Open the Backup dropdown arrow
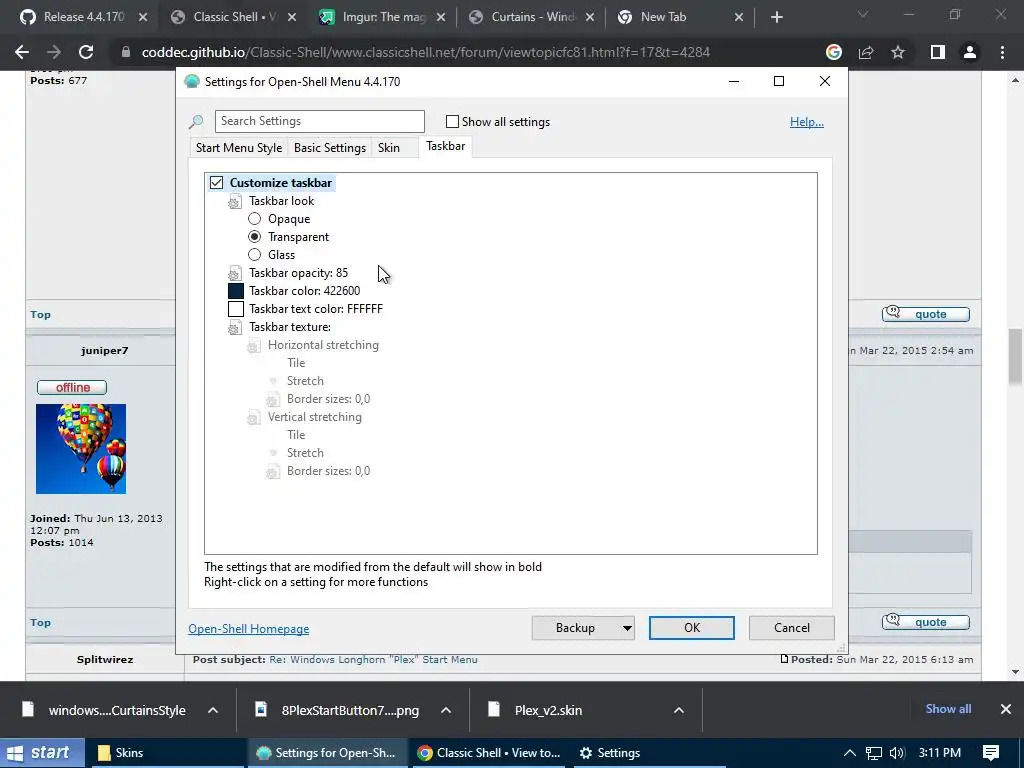Viewport: 1024px width, 768px height. coord(627,628)
